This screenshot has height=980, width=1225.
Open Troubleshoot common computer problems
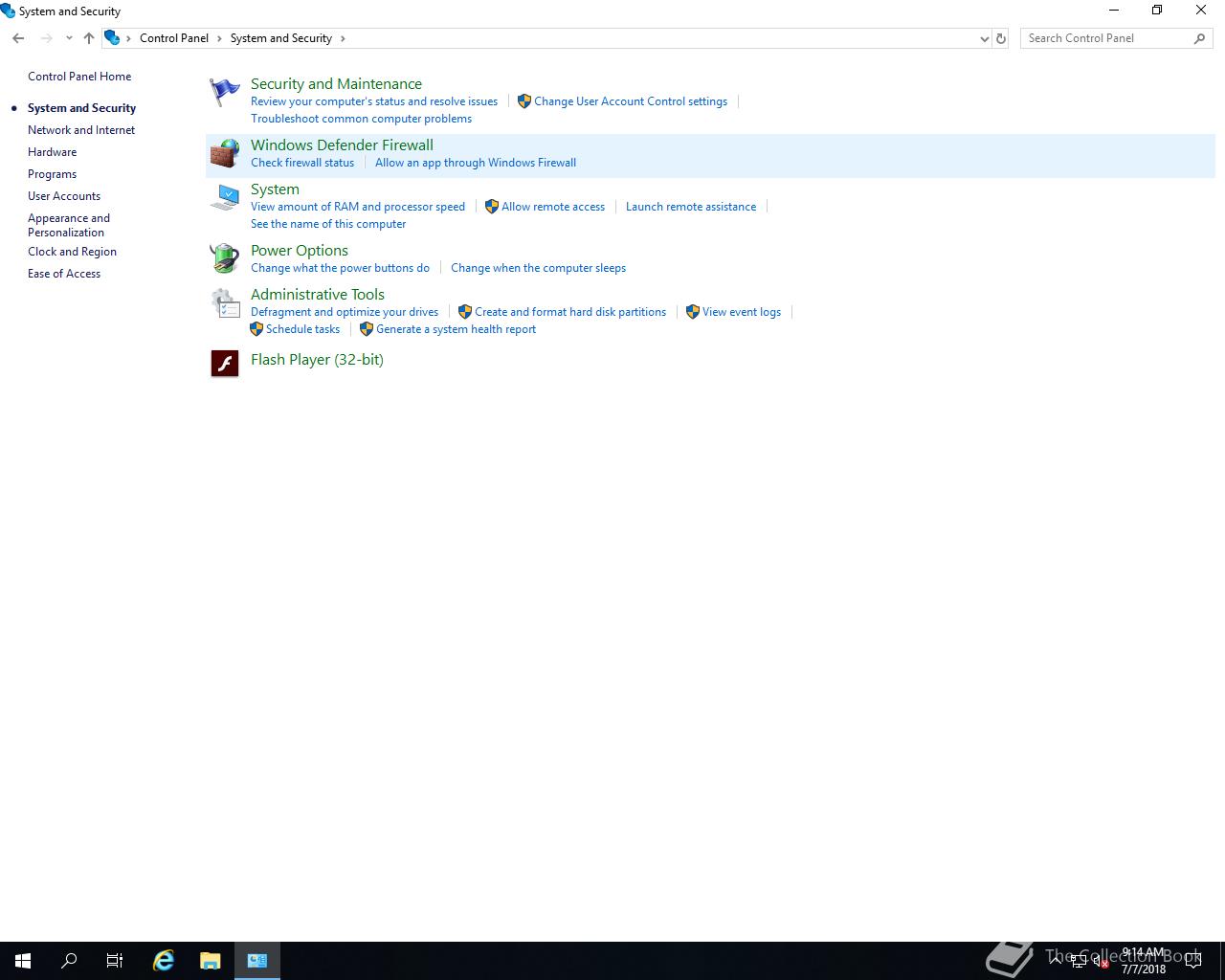(x=361, y=119)
